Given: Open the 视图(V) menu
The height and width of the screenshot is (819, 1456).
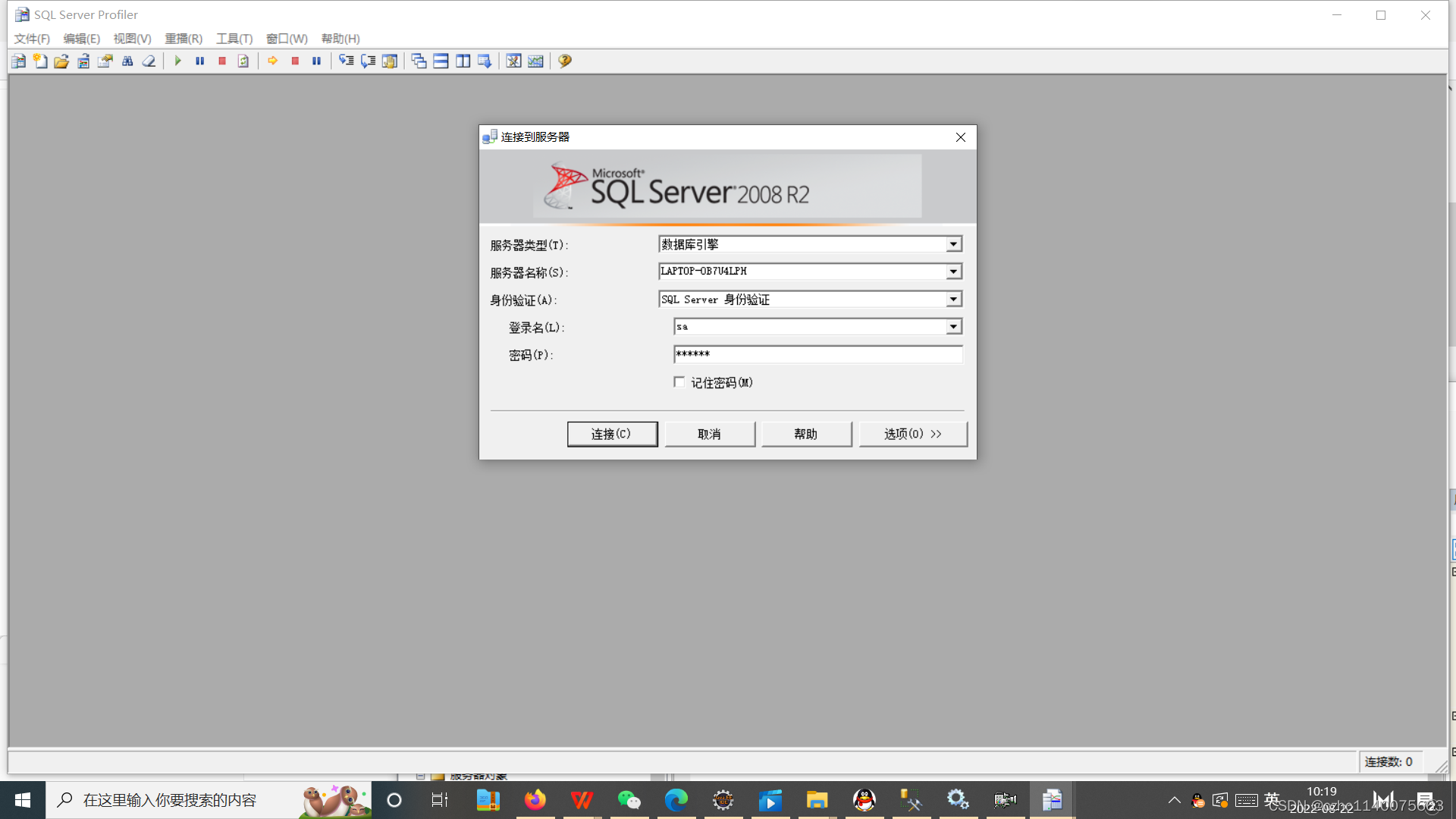Looking at the screenshot, I should pyautogui.click(x=132, y=39).
